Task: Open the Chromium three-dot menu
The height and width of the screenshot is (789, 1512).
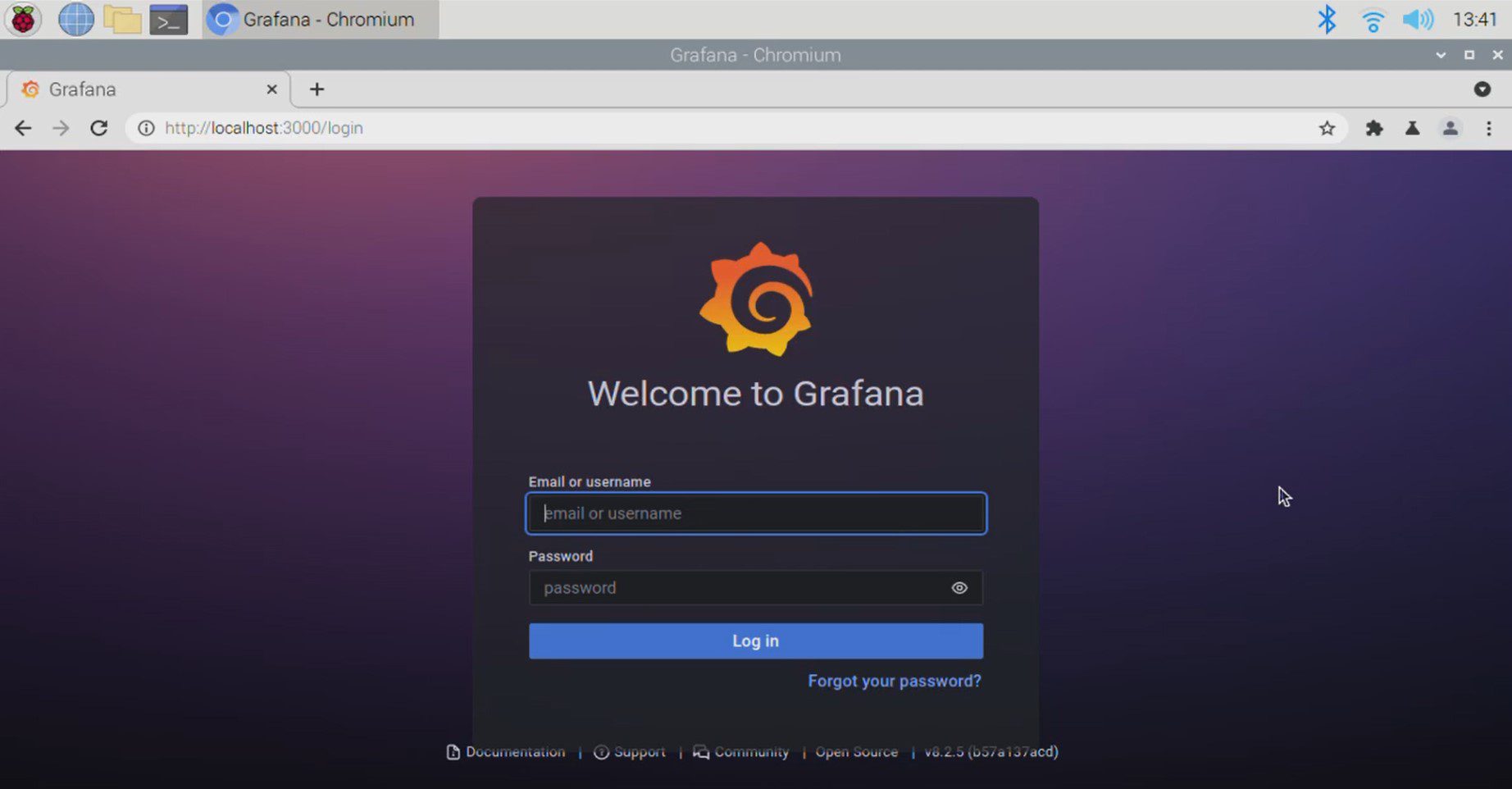Action: click(1489, 128)
